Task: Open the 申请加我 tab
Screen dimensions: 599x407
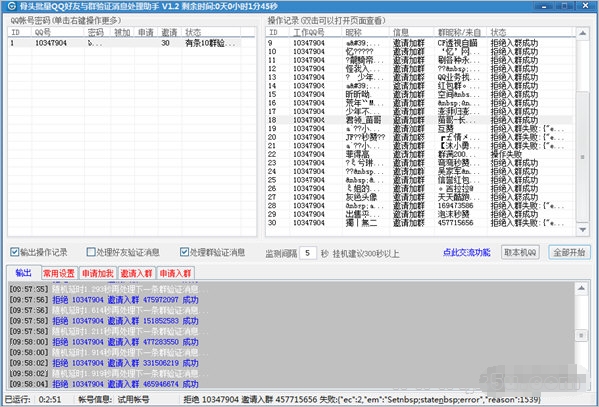Action: [x=98, y=273]
